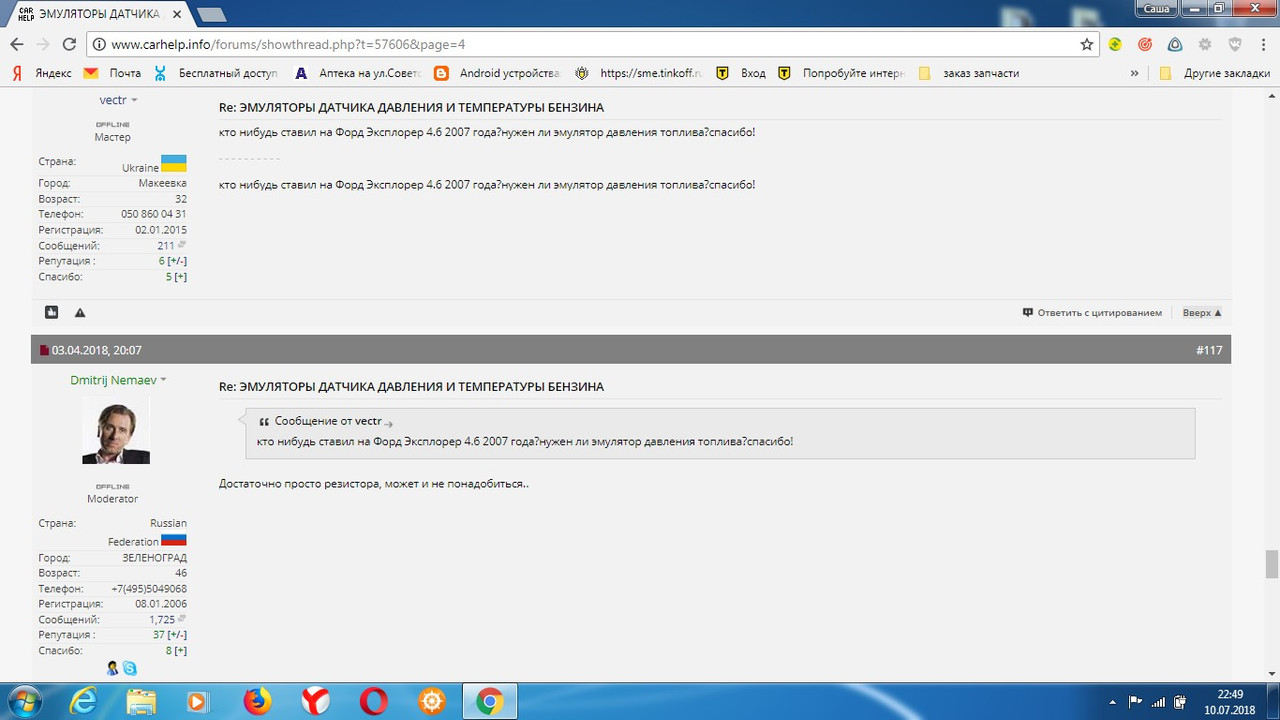Launch Firefox from the taskbar
Viewport: 1280px width, 720px height.
[257, 702]
